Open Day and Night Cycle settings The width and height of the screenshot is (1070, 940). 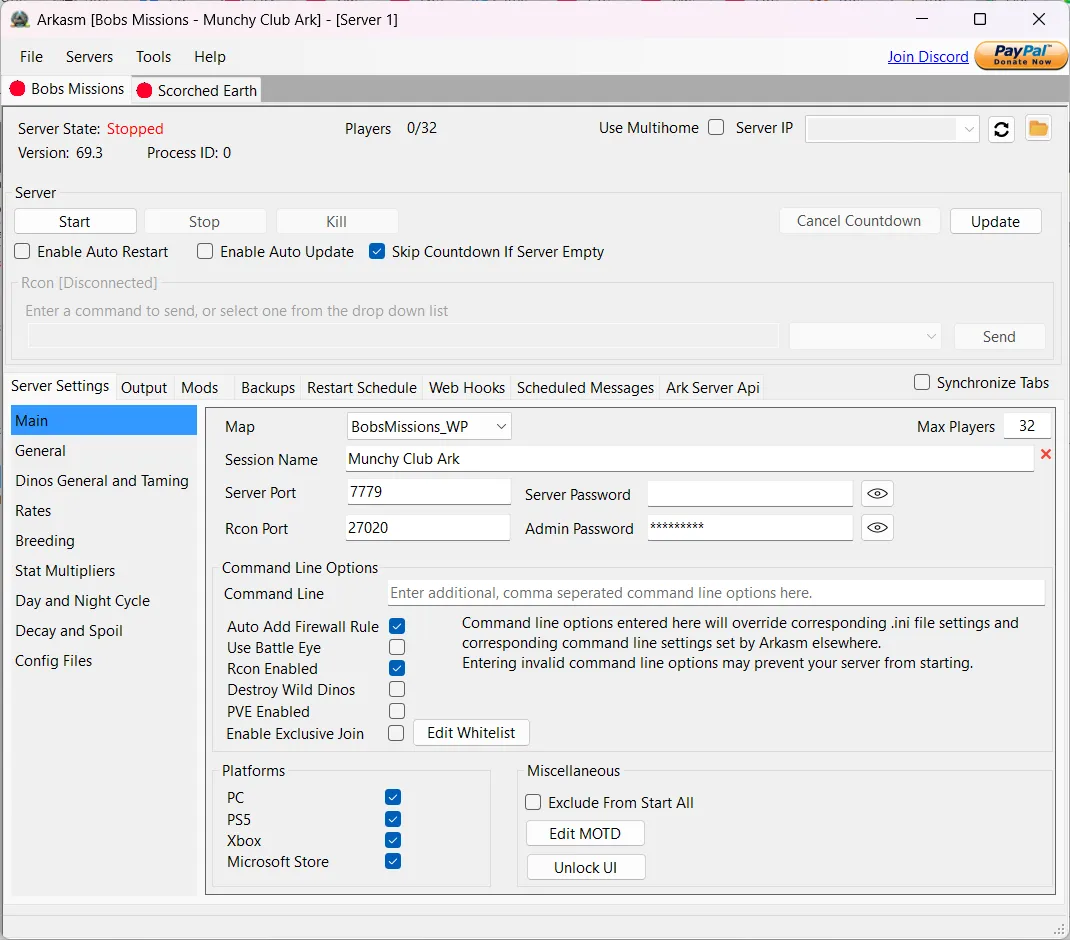pos(104,601)
